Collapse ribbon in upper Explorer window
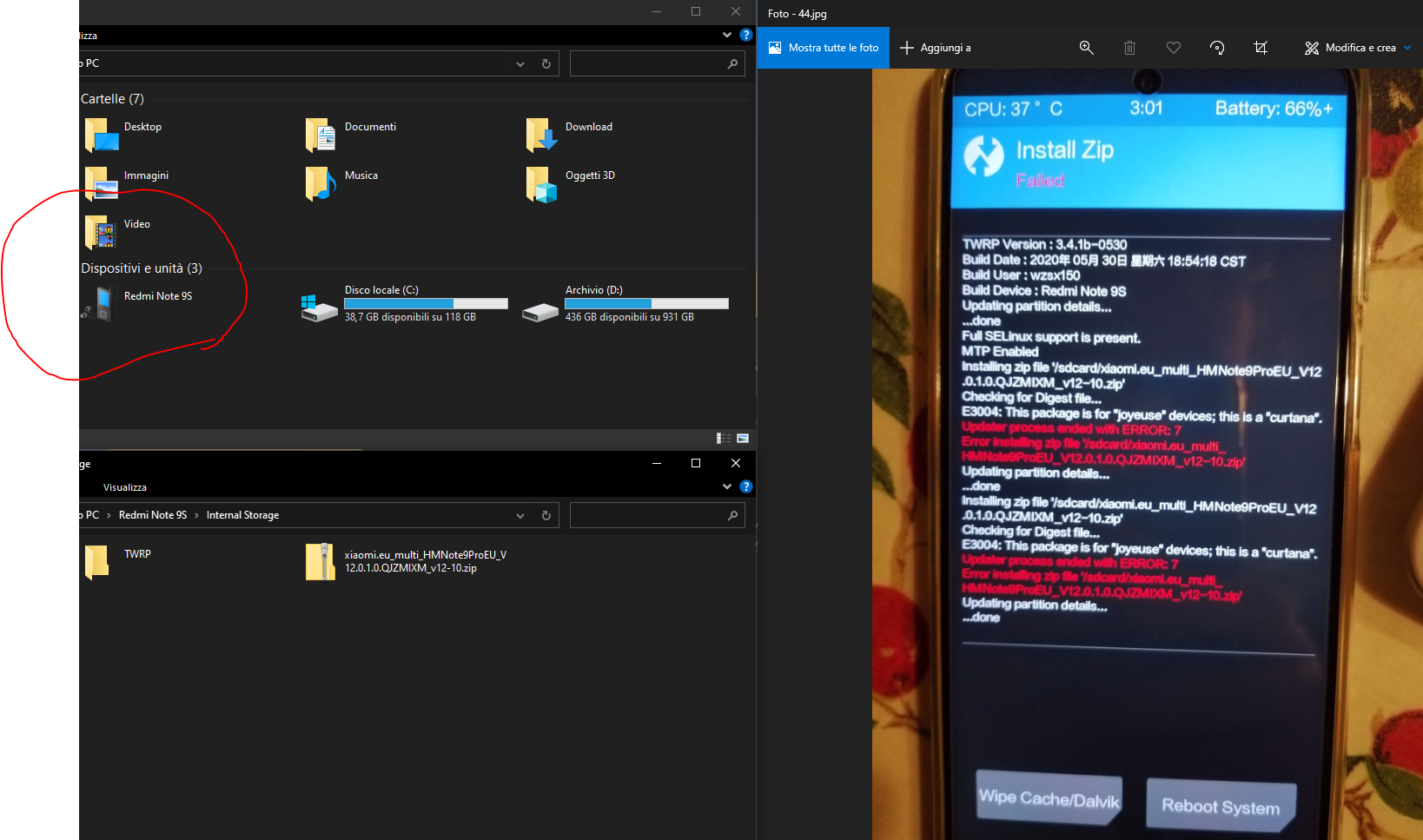This screenshot has width=1423, height=840. tap(727, 35)
